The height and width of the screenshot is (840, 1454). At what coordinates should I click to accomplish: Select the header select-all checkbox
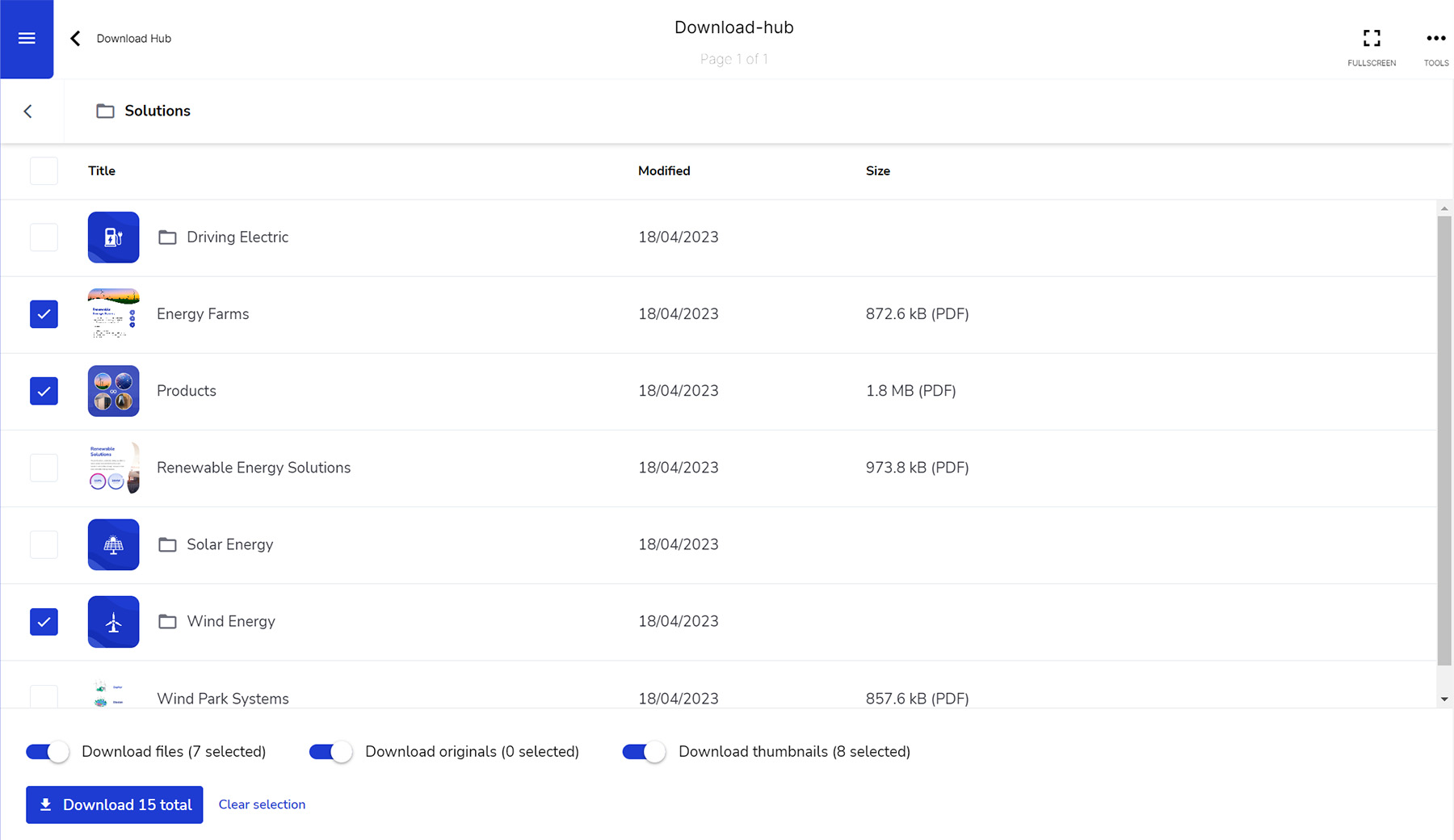pyautogui.click(x=44, y=170)
